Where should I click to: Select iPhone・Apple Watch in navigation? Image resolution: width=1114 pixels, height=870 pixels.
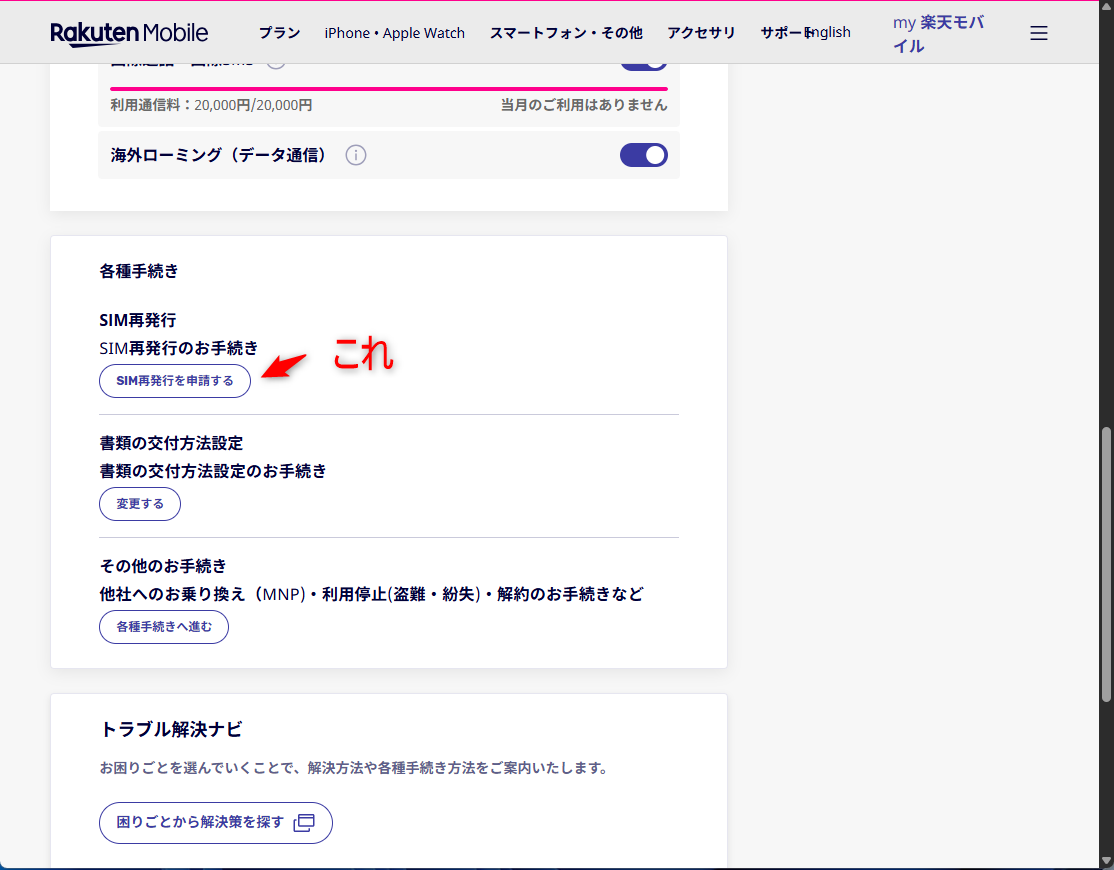coord(394,33)
